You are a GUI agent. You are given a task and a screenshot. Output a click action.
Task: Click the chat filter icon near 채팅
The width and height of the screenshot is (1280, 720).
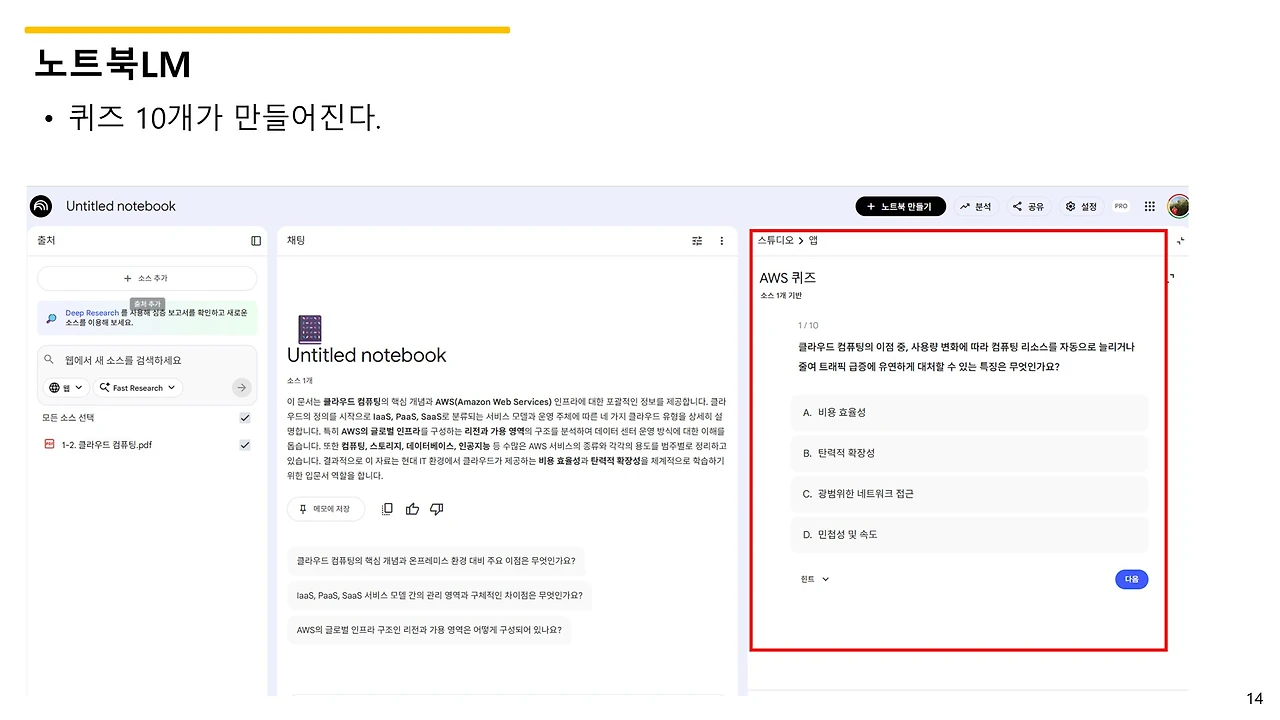697,240
